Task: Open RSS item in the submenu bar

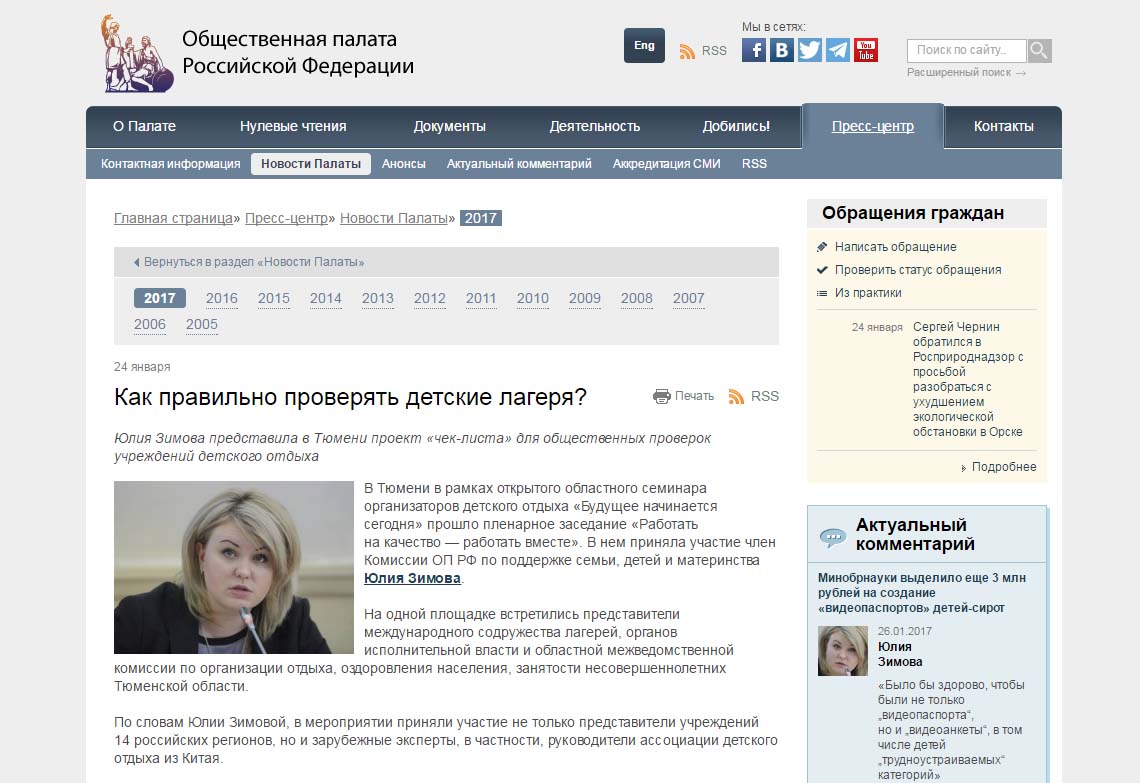Action: (x=754, y=164)
